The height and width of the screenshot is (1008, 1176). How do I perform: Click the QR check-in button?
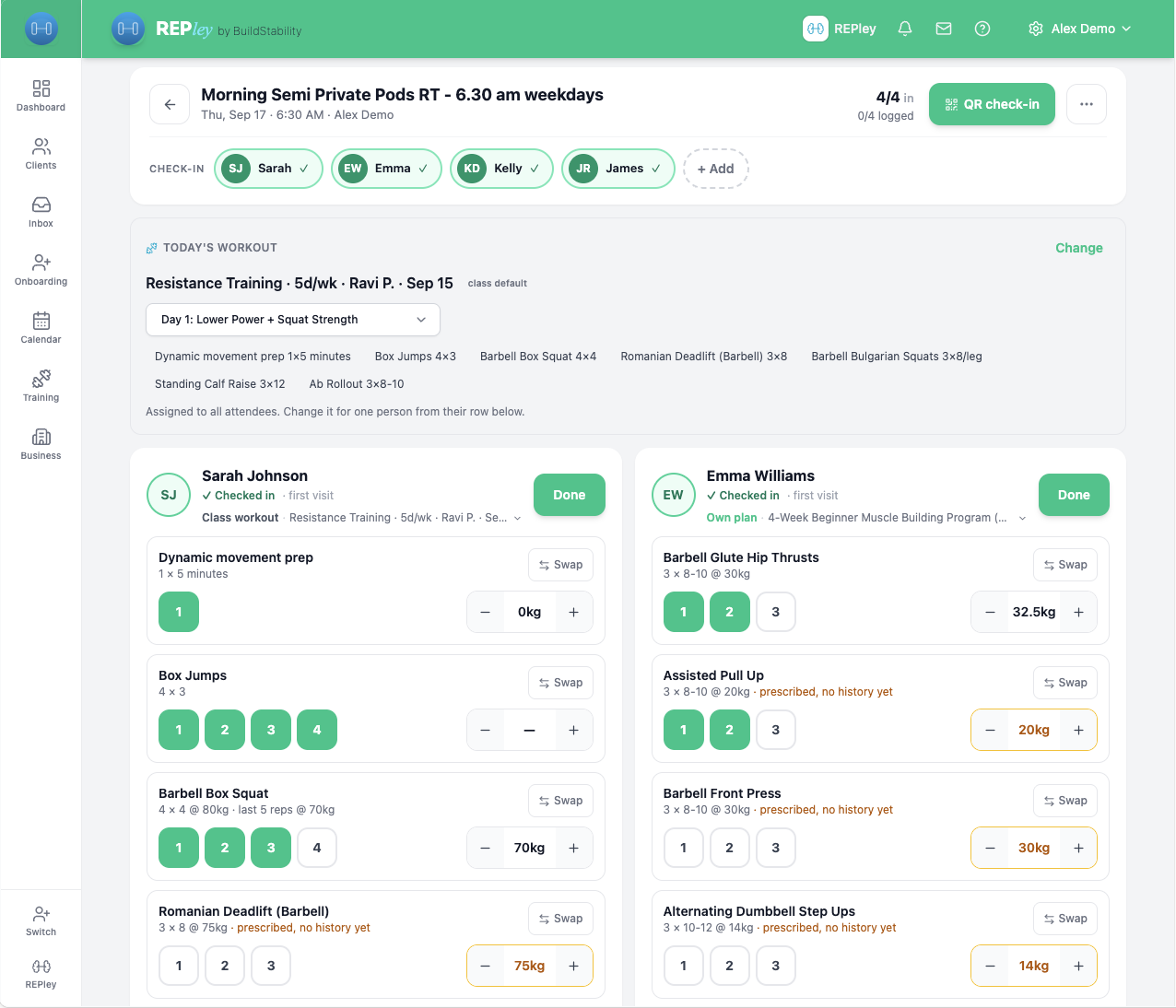coord(992,104)
